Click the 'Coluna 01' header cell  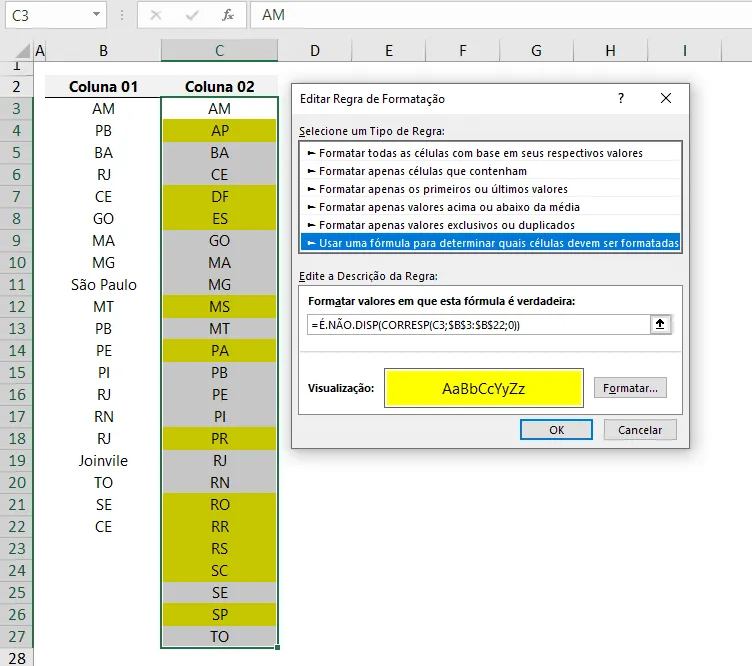[103, 87]
